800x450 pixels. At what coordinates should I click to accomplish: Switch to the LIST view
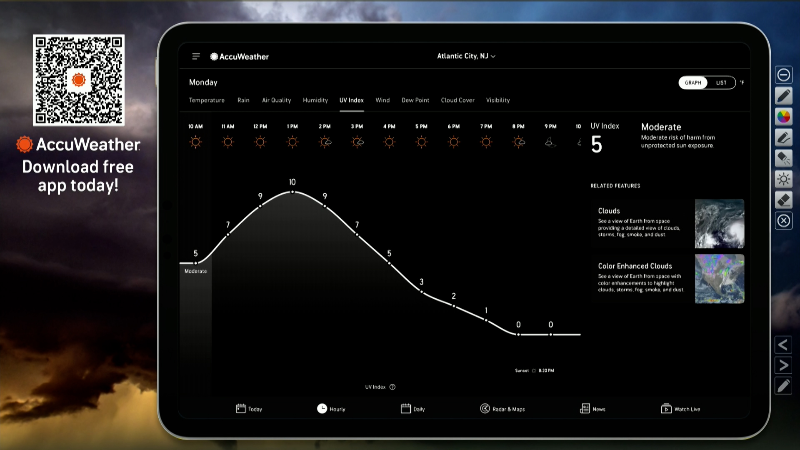[x=721, y=83]
